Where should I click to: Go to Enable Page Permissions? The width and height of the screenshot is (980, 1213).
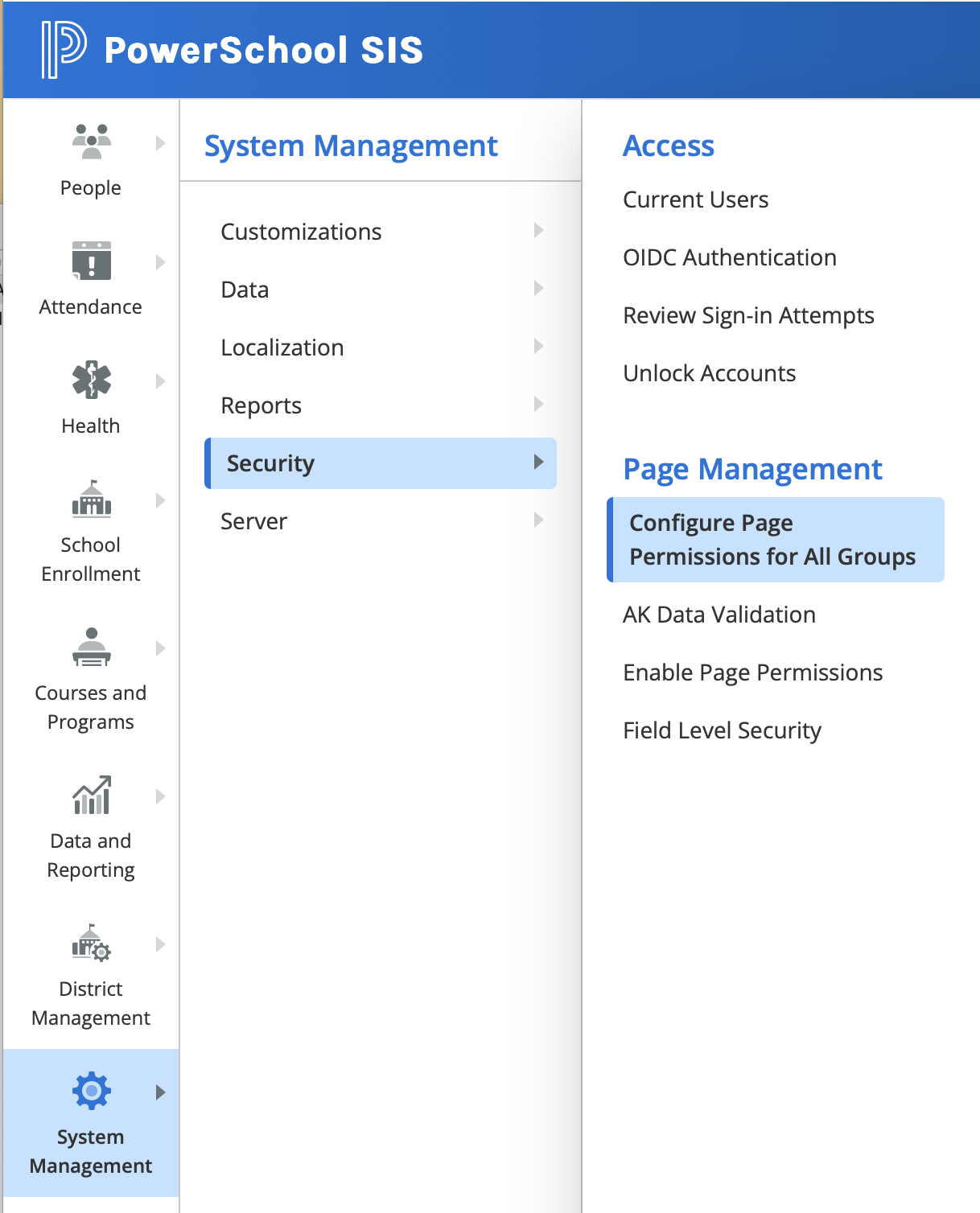(753, 672)
